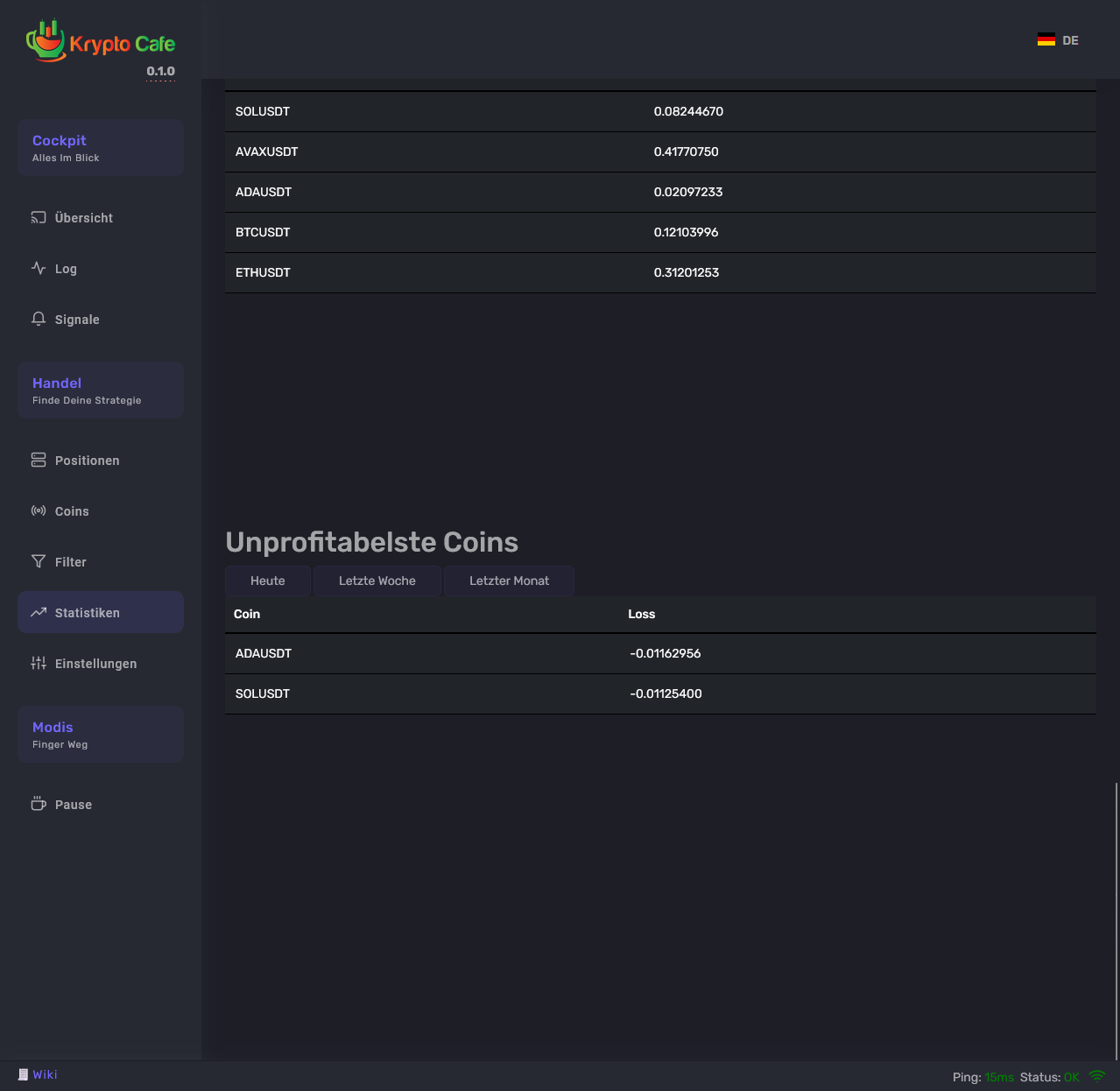Open Übersicht via its cast icon
Screen dimensions: 1120x1091
pos(39,217)
